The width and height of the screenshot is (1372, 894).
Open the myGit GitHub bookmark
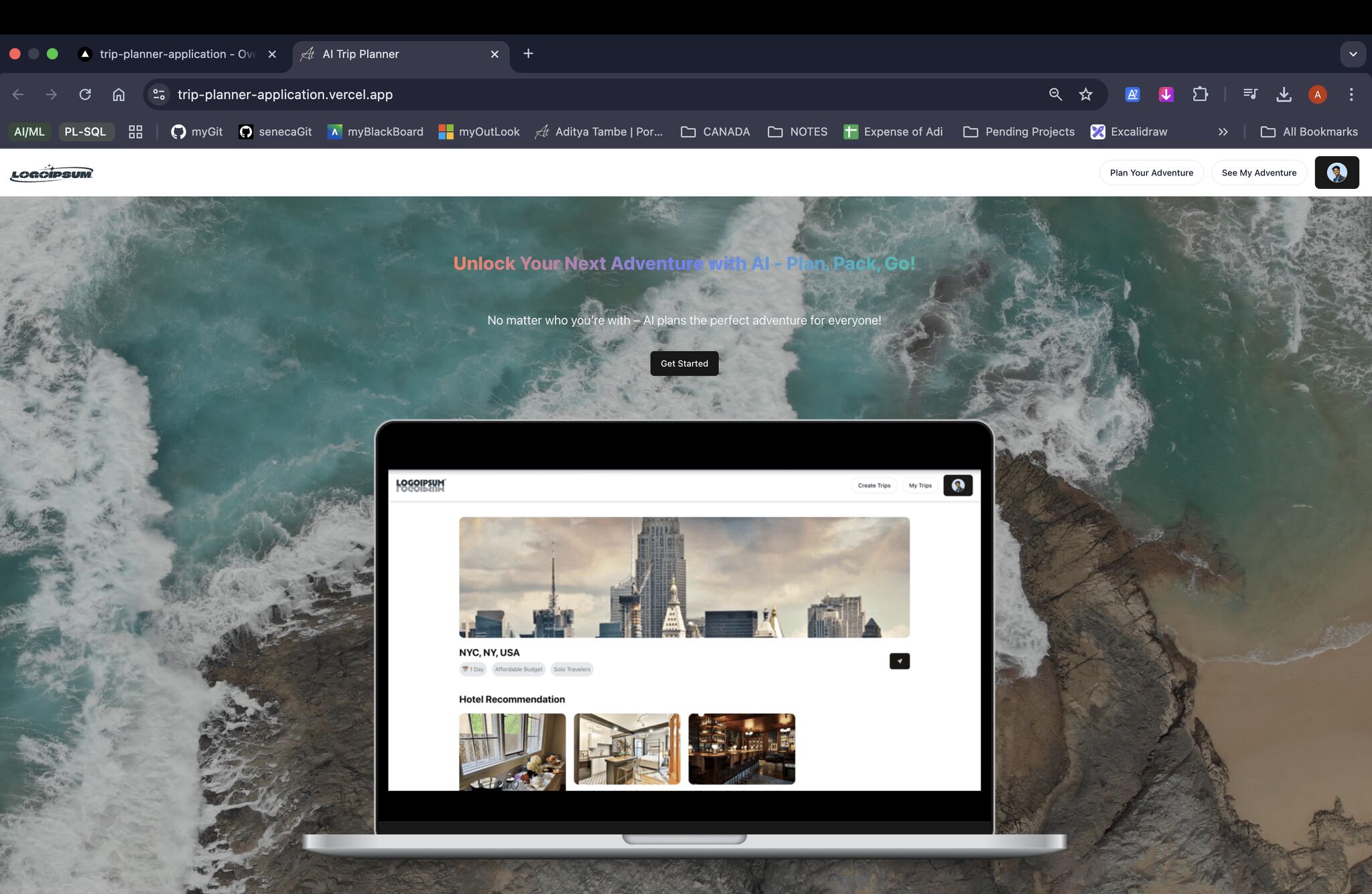(x=196, y=131)
